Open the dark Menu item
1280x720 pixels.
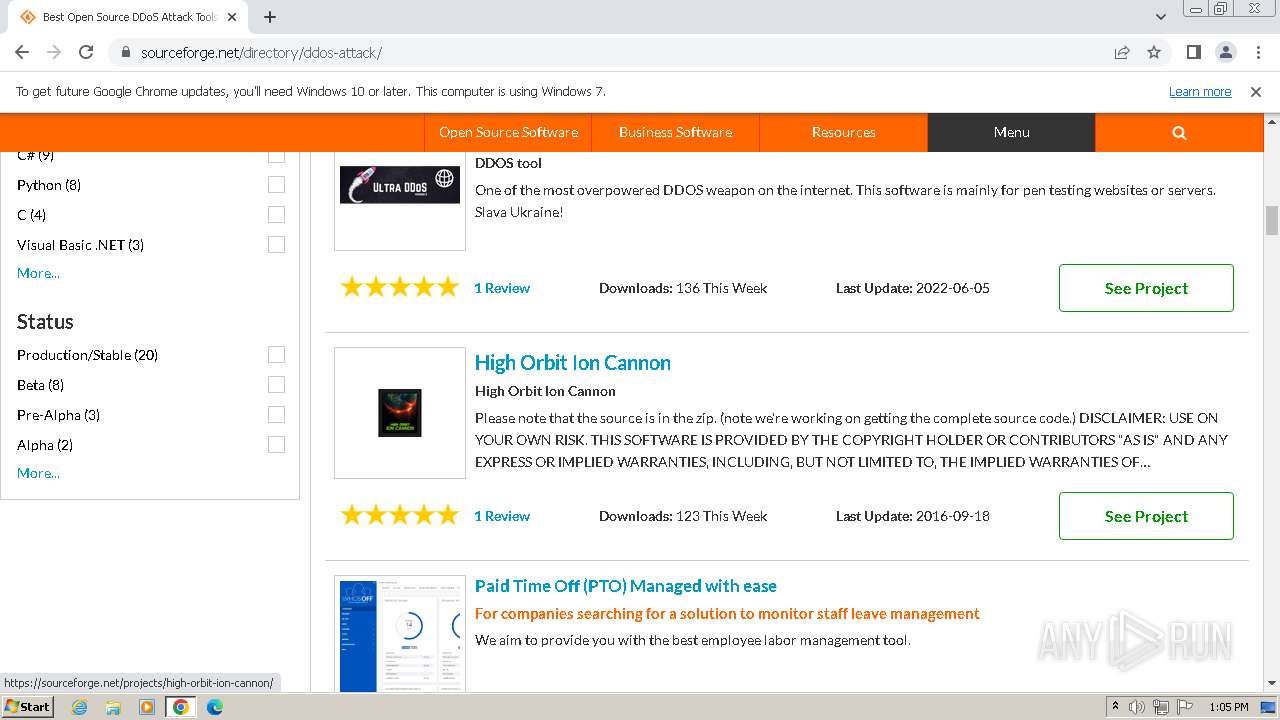(1011, 132)
